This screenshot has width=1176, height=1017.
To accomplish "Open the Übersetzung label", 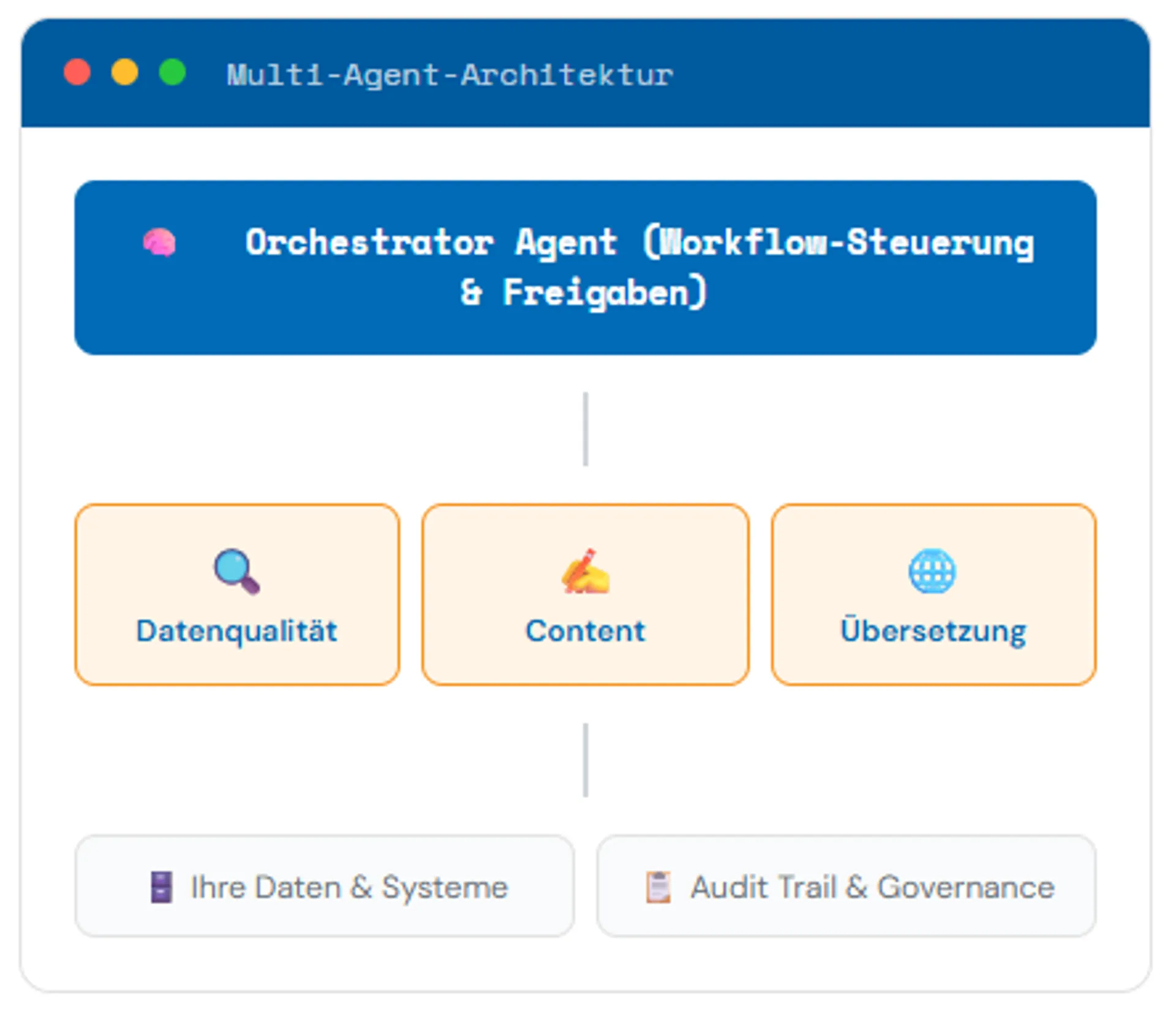I will (933, 631).
